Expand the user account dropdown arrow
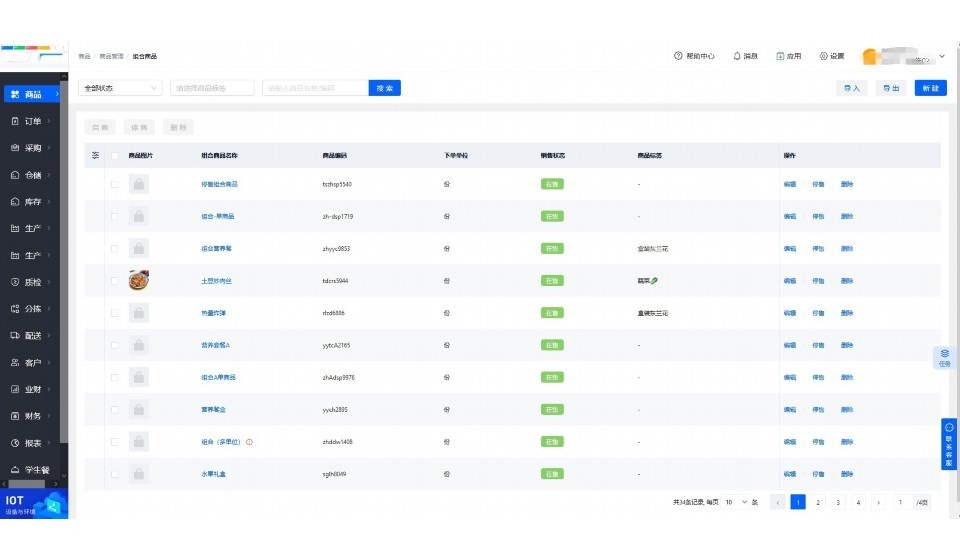960x560 pixels. [941, 57]
